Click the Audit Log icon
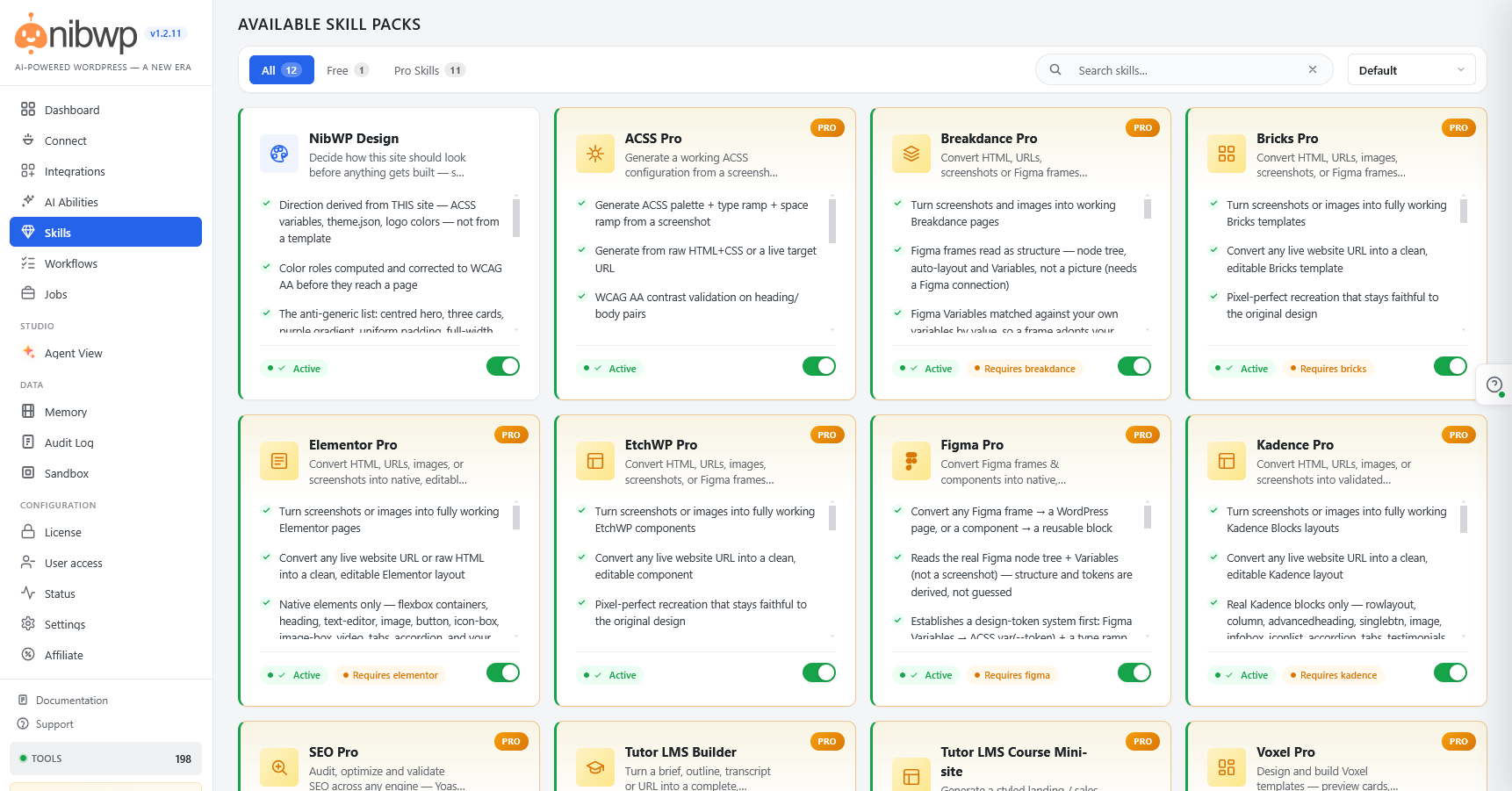This screenshot has width=1512, height=791. pyautogui.click(x=28, y=442)
